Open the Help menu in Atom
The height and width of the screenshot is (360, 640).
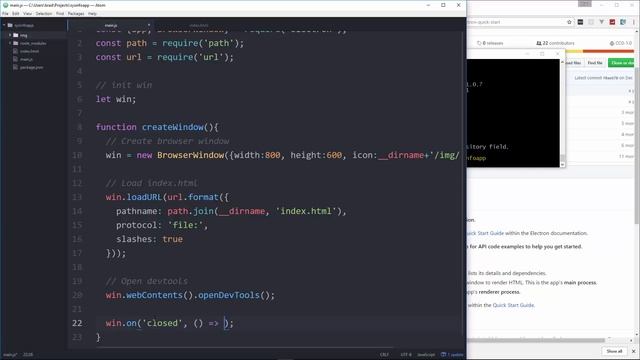coord(93,13)
